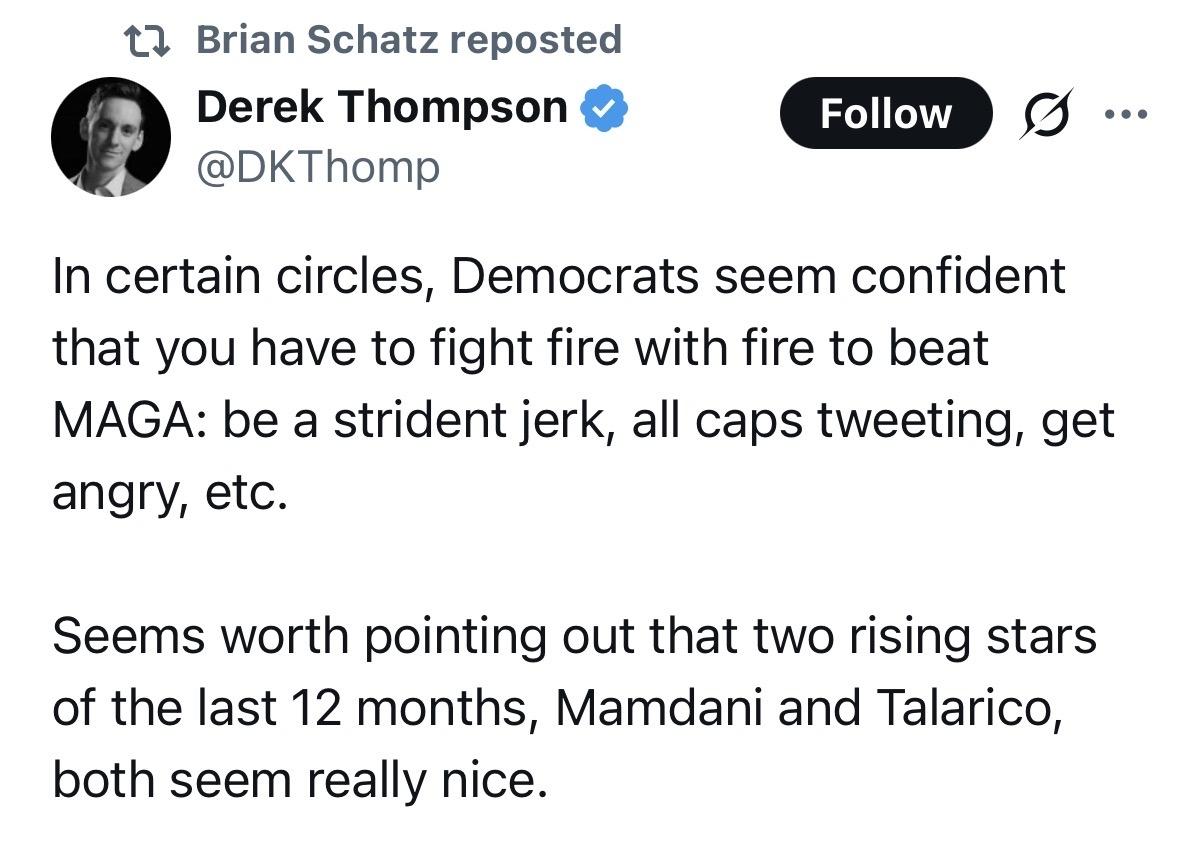Image resolution: width=1200 pixels, height=846 pixels.
Task: Click the phrase "really nice"
Action: point(427,780)
